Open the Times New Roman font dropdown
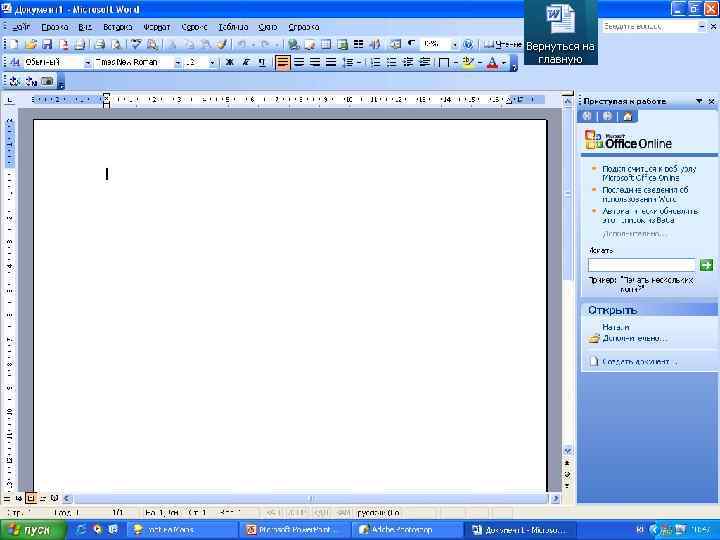This screenshot has height=540, width=720. 178,62
